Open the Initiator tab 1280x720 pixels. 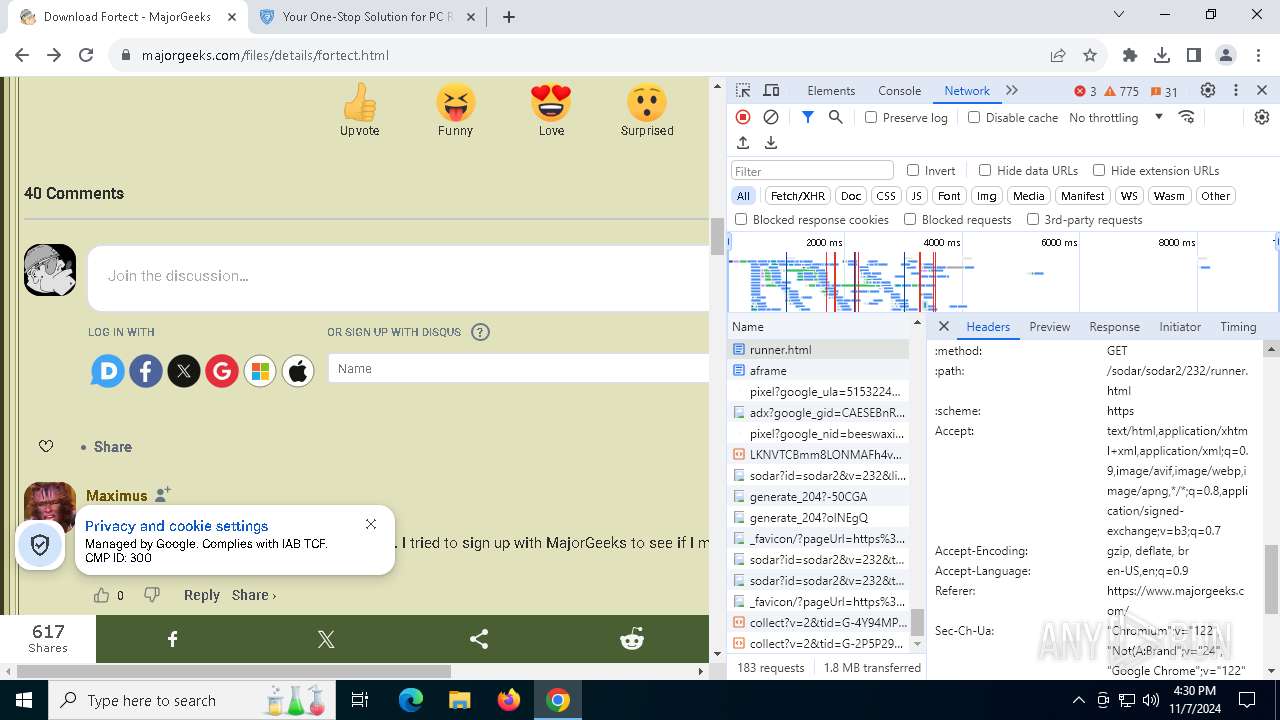click(x=1180, y=327)
